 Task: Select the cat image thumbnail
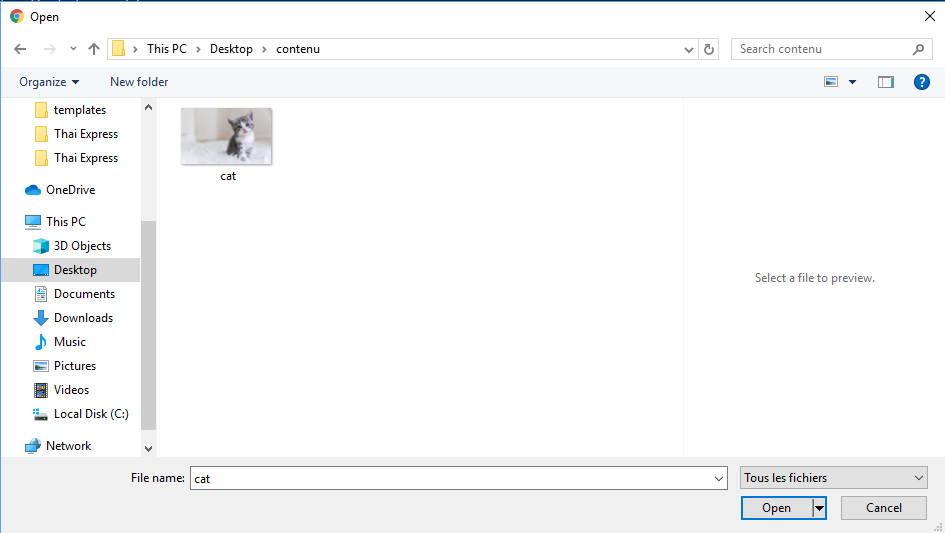click(x=227, y=137)
